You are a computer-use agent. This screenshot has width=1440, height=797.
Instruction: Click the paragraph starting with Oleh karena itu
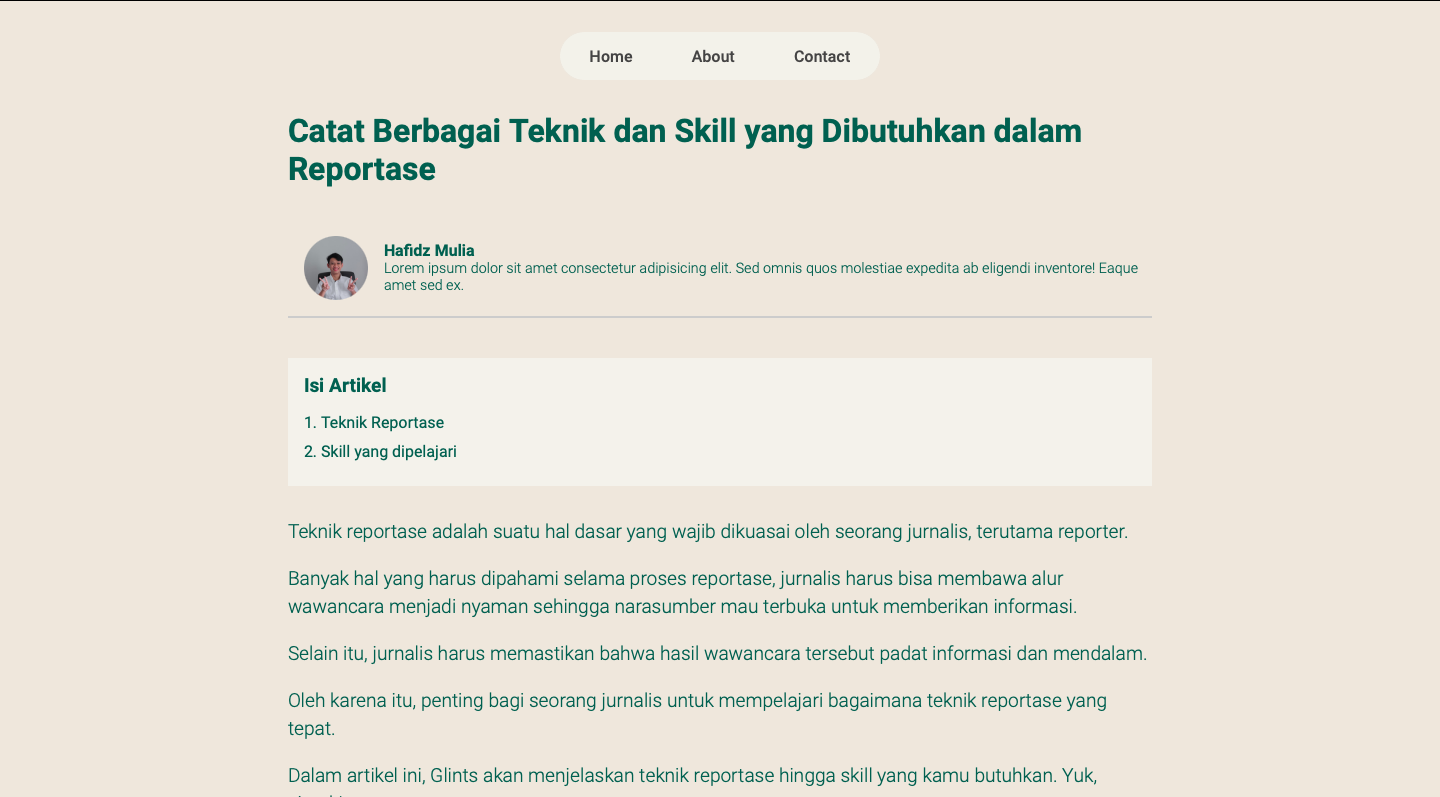[697, 713]
